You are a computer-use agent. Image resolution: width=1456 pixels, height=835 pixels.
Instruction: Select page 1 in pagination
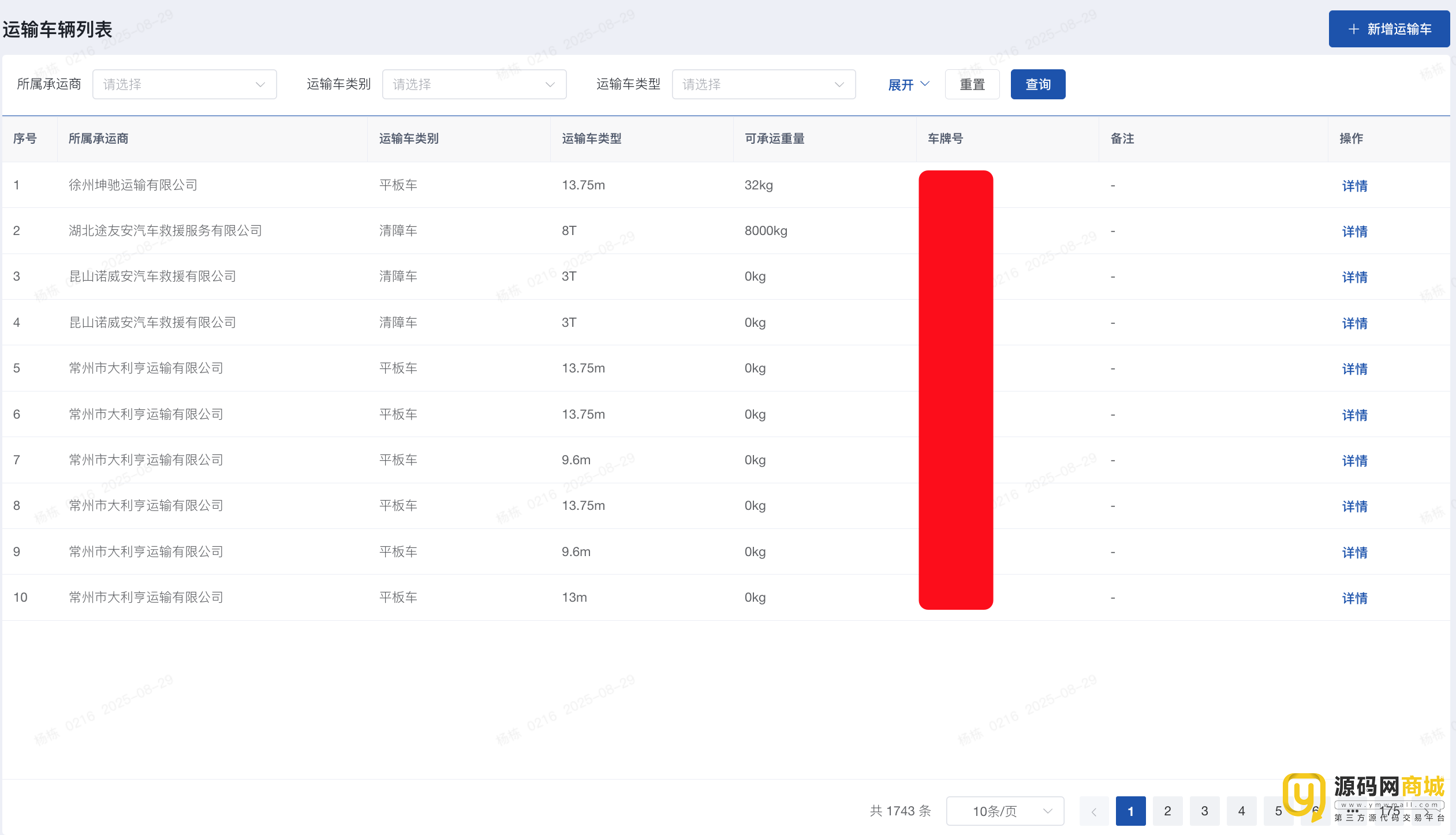point(1130,811)
